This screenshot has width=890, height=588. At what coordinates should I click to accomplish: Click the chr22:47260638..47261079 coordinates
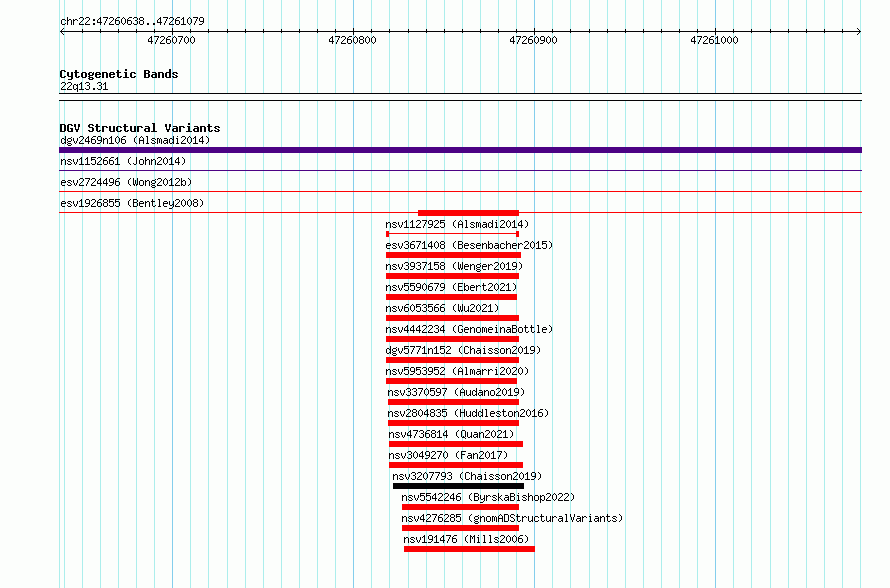pos(132,21)
